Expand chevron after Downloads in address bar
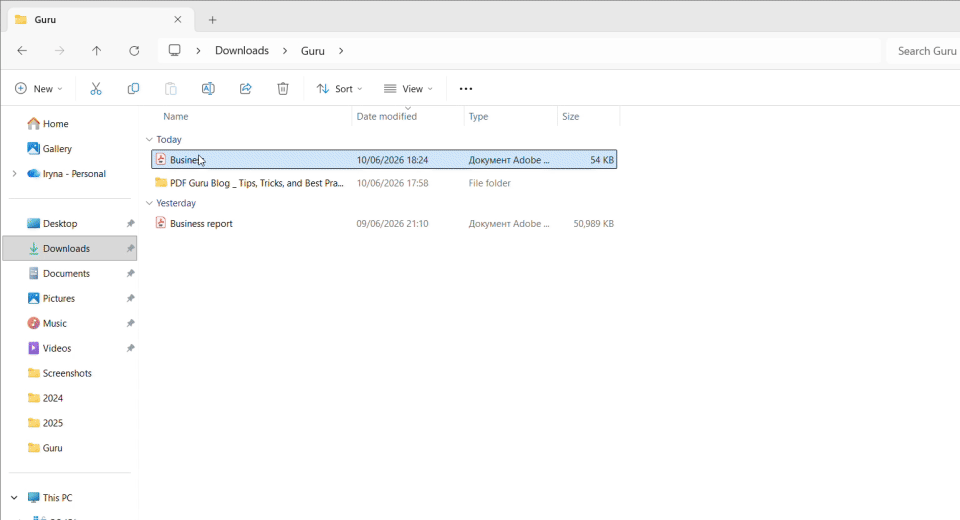This screenshot has height=520, width=960. tap(285, 51)
